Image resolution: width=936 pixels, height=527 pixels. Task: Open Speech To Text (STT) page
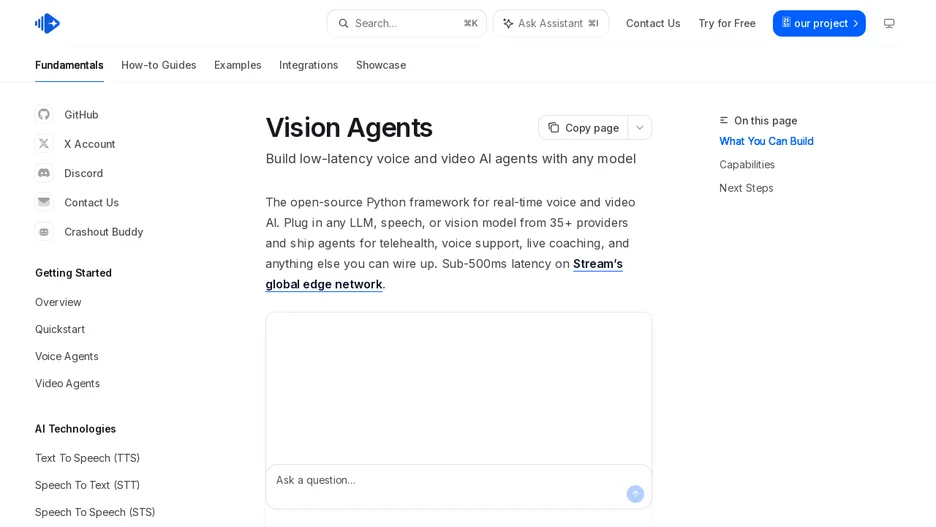(x=87, y=485)
